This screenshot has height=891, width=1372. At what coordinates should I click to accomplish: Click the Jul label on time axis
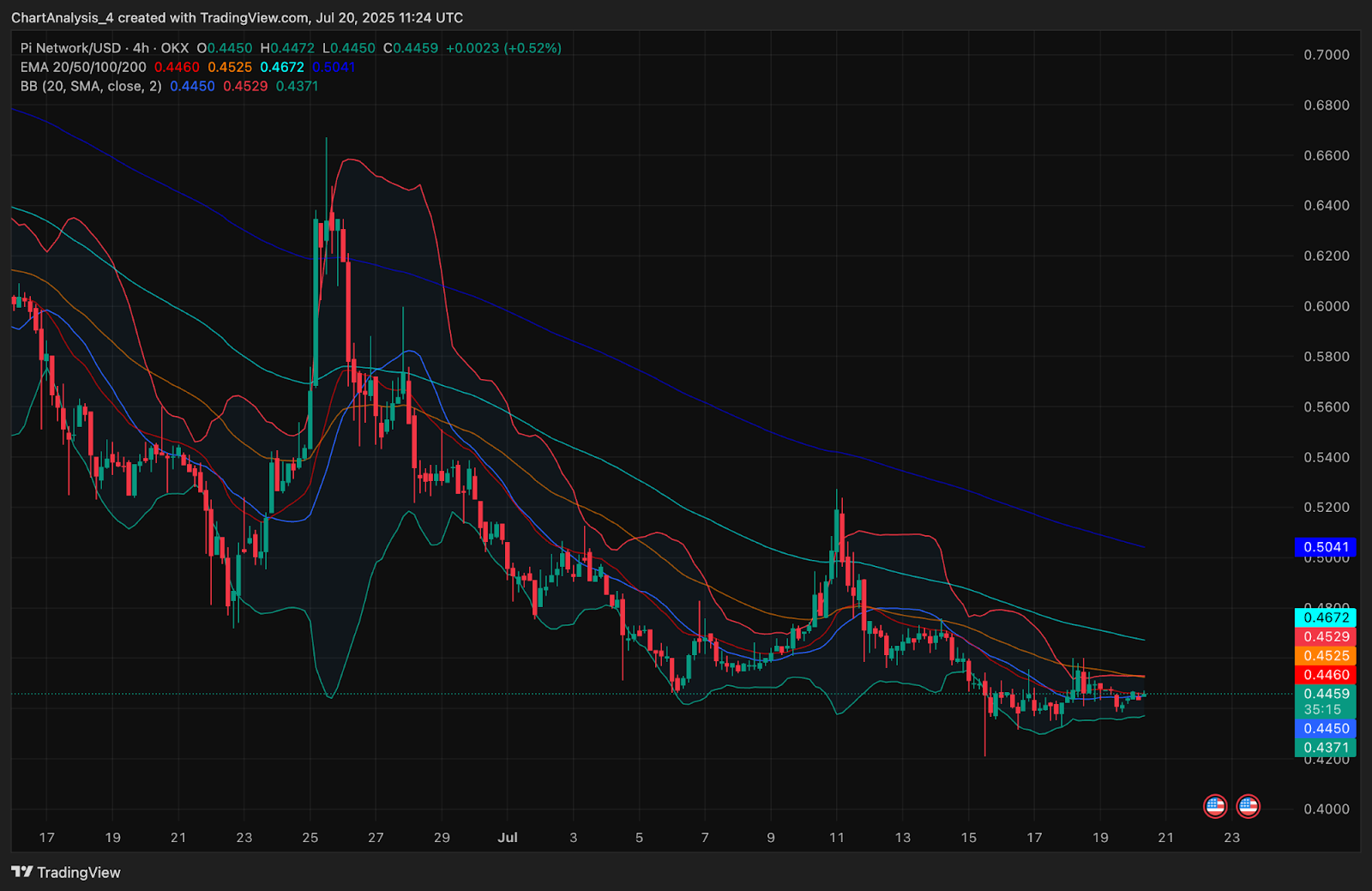508,838
